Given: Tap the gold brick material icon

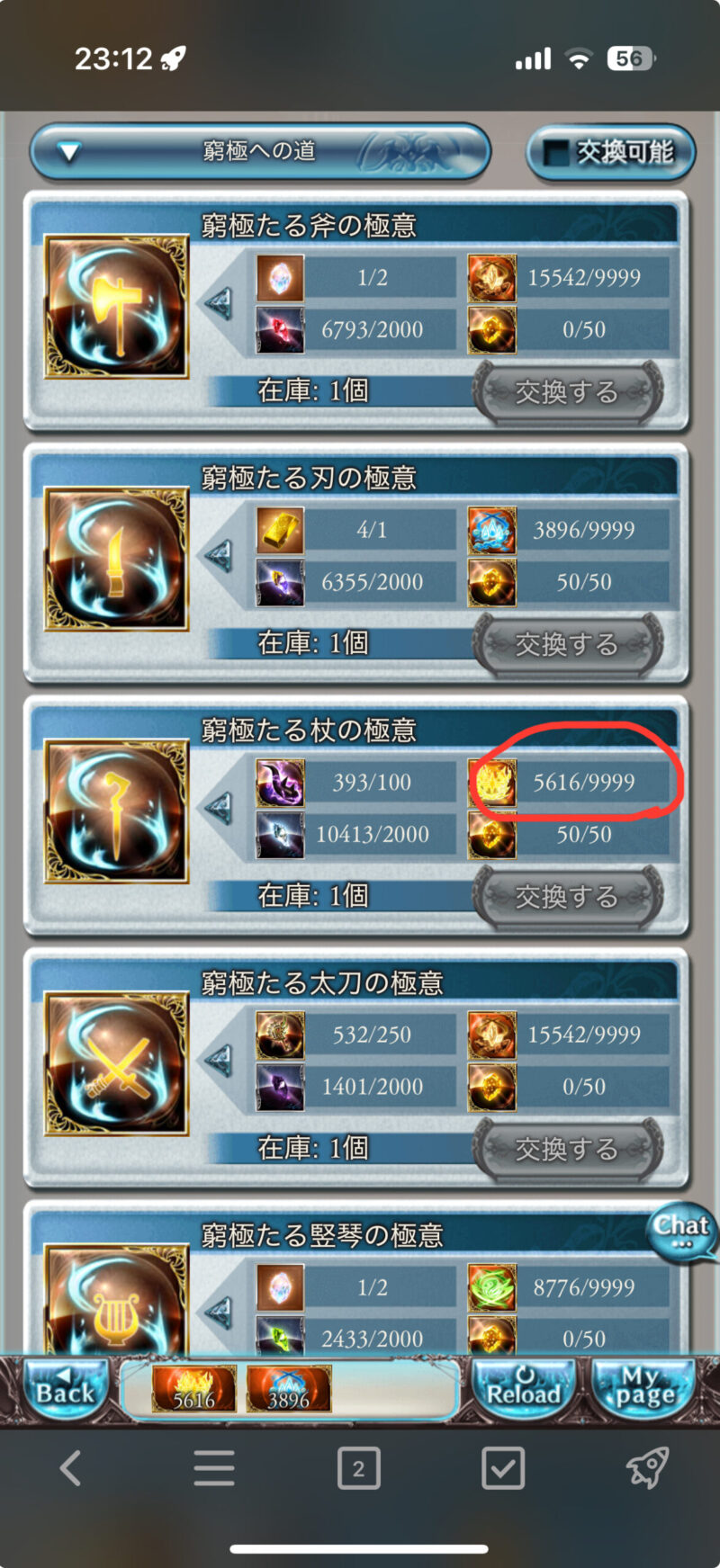Looking at the screenshot, I should [280, 530].
